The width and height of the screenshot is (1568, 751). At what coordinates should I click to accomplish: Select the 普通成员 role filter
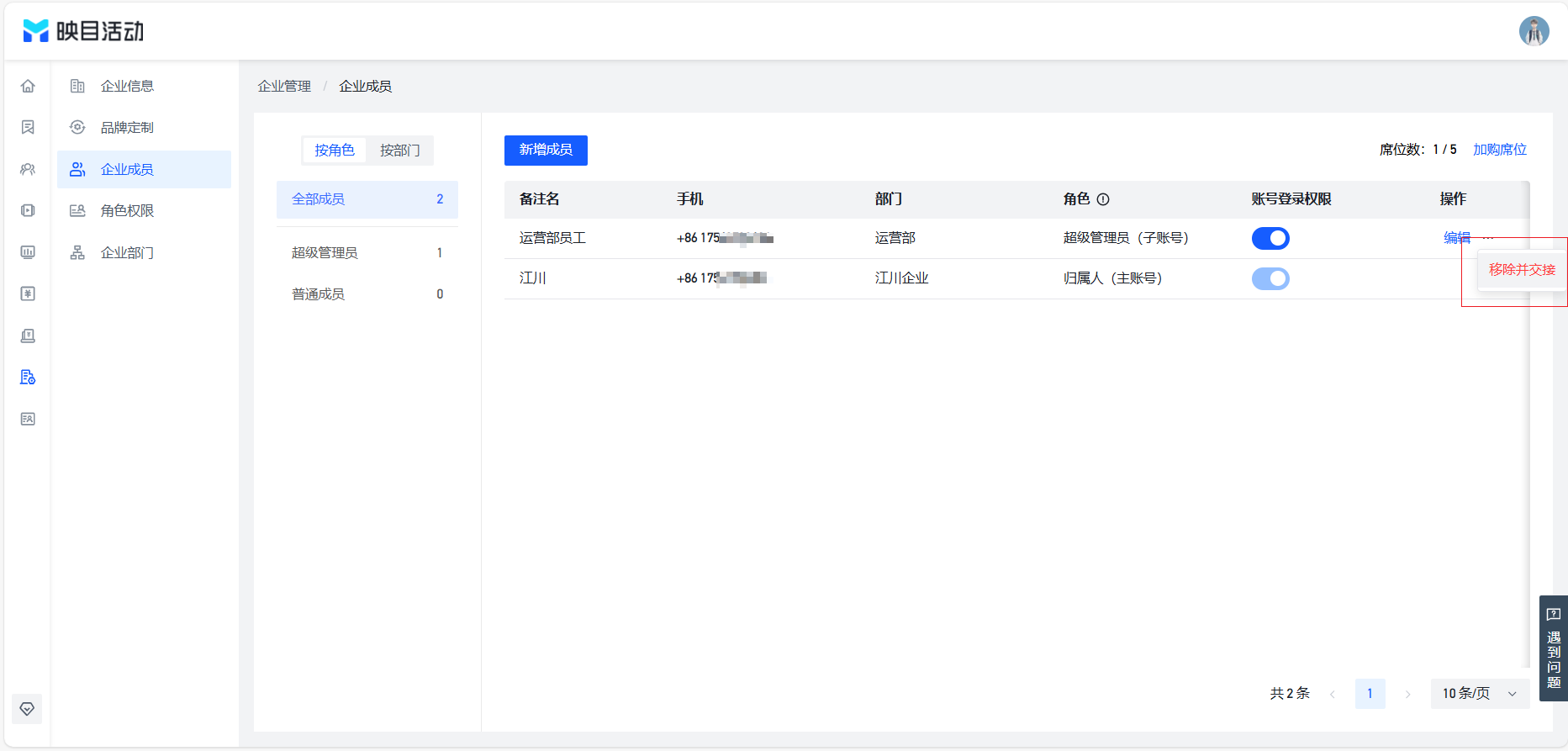(367, 294)
